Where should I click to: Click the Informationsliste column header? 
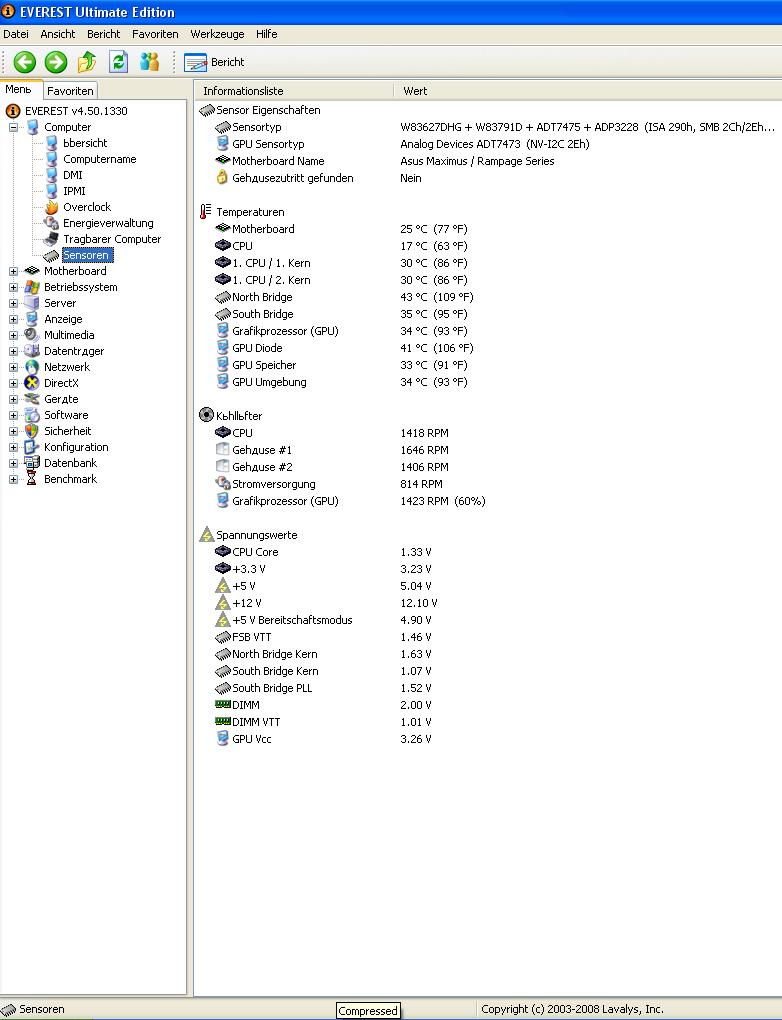point(294,91)
